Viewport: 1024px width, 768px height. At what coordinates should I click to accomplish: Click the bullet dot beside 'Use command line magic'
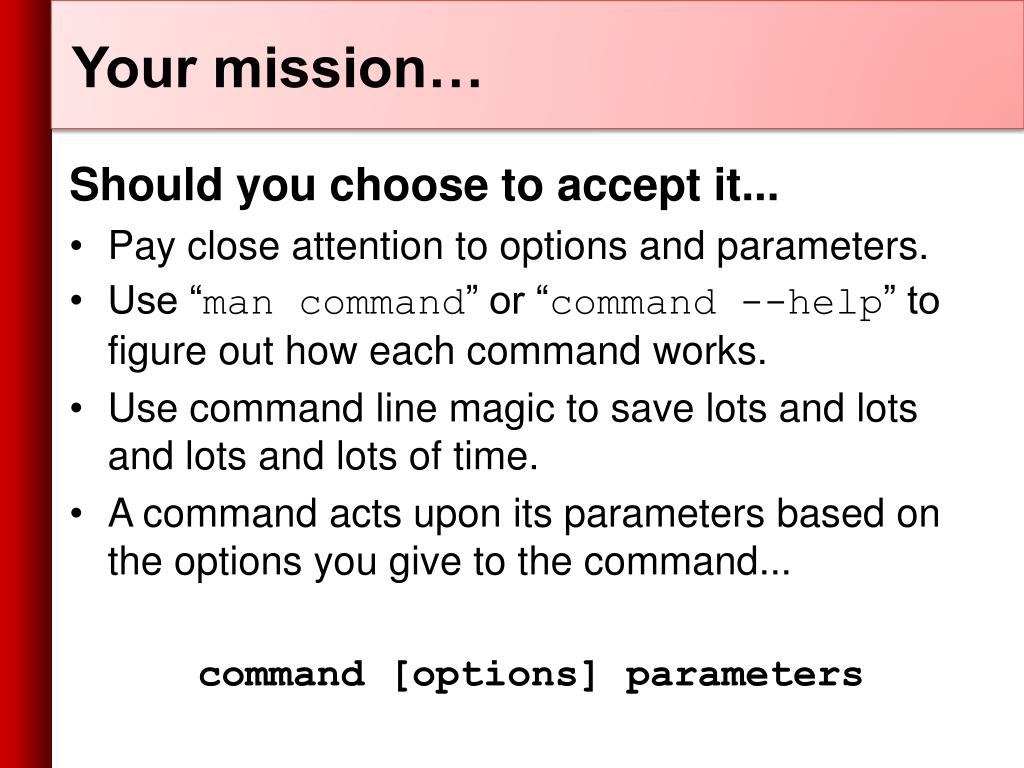pos(77,409)
